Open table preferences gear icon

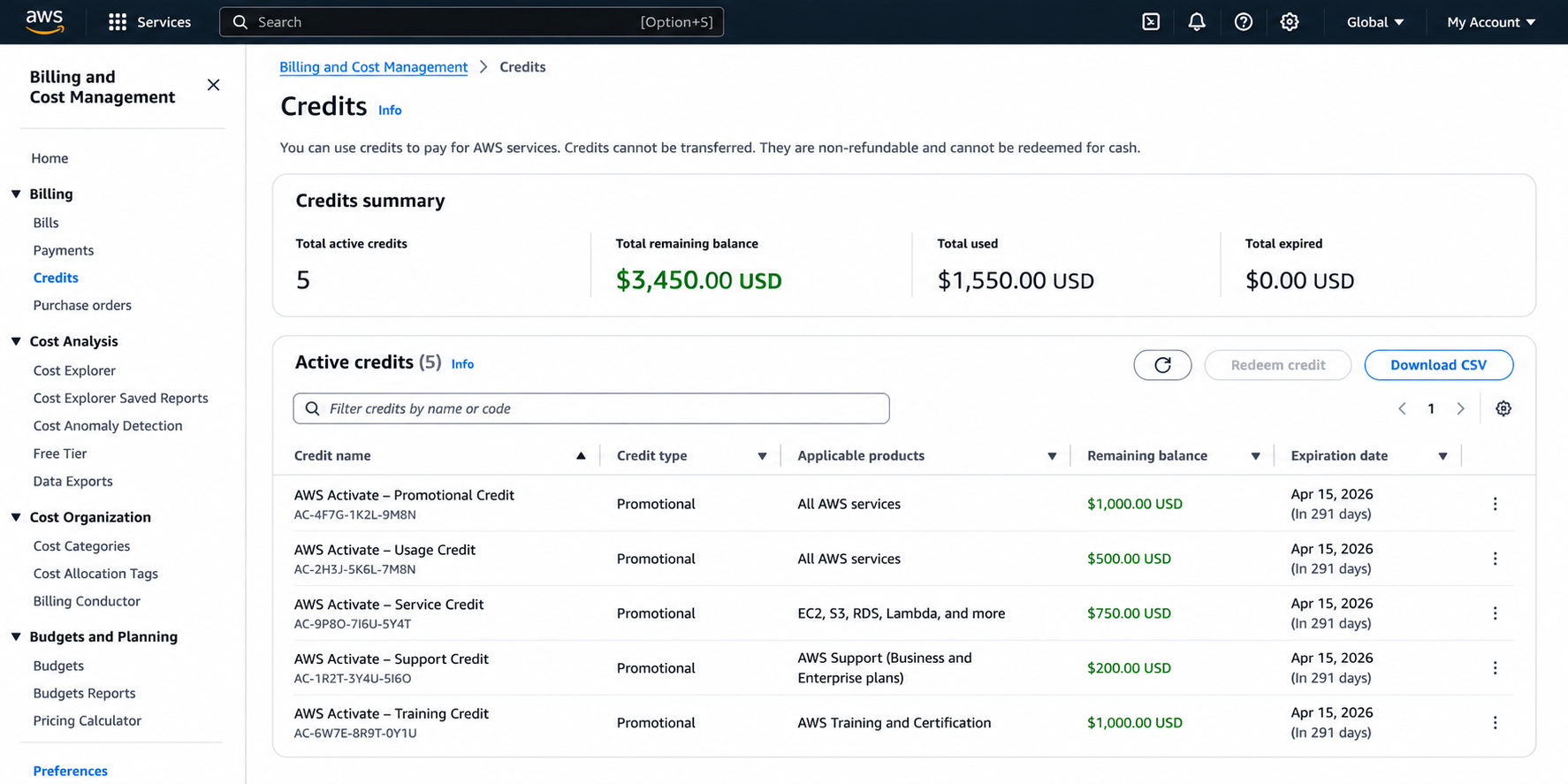(x=1503, y=408)
